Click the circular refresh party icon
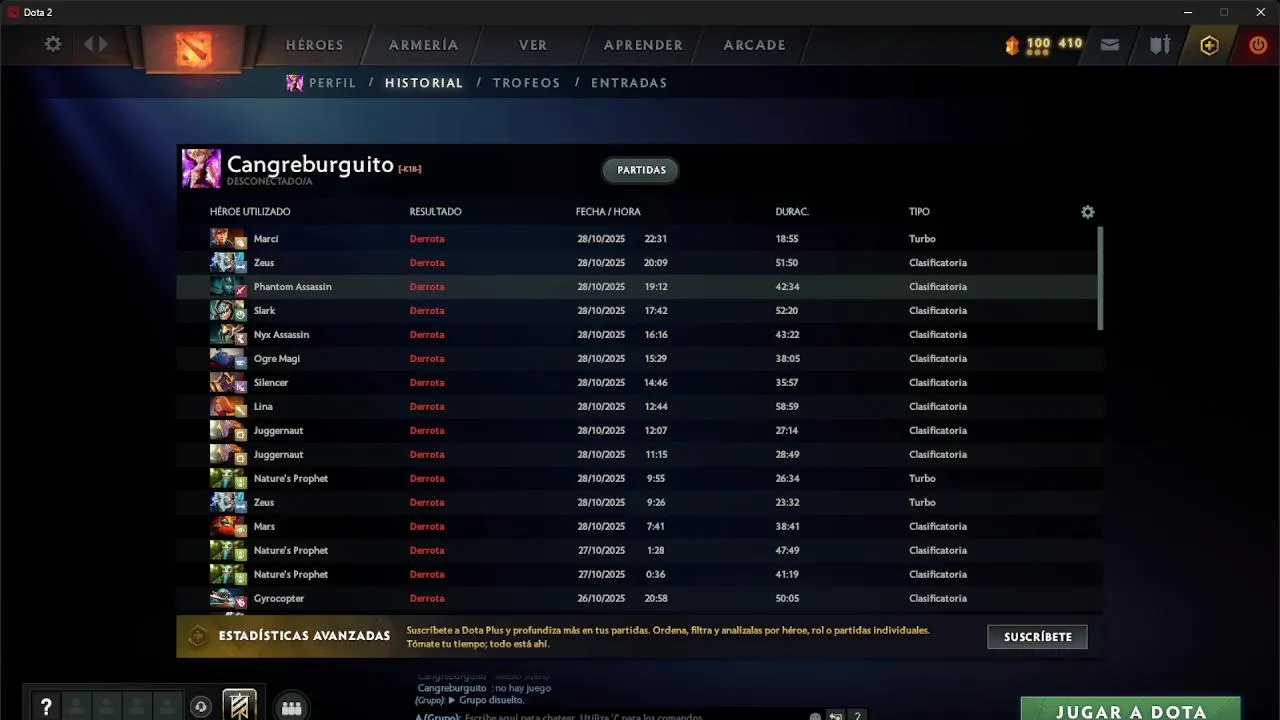This screenshot has height=720, width=1280. pos(201,707)
